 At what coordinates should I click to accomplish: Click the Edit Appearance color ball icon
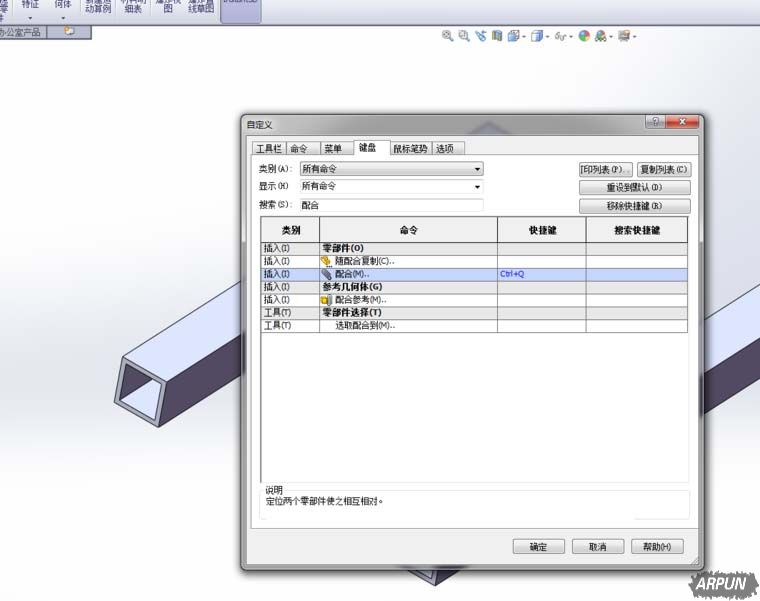[x=584, y=36]
